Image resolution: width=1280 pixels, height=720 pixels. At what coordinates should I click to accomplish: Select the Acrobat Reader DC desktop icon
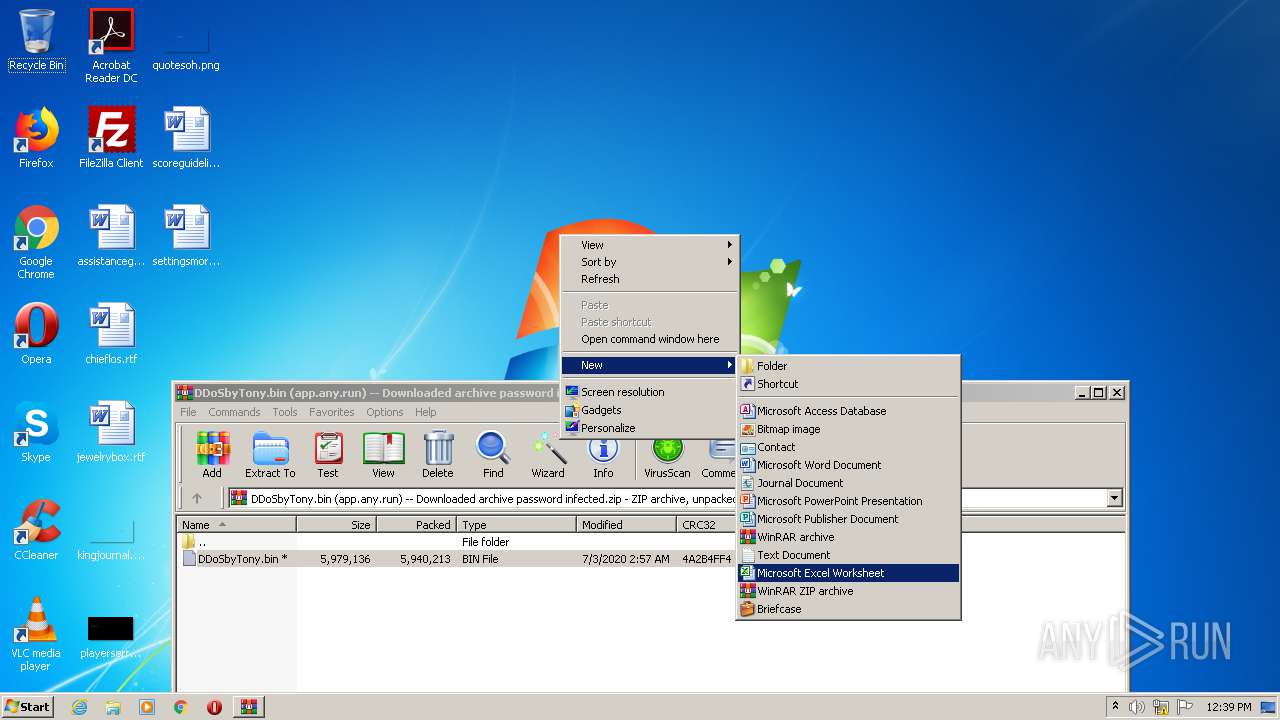click(x=111, y=46)
